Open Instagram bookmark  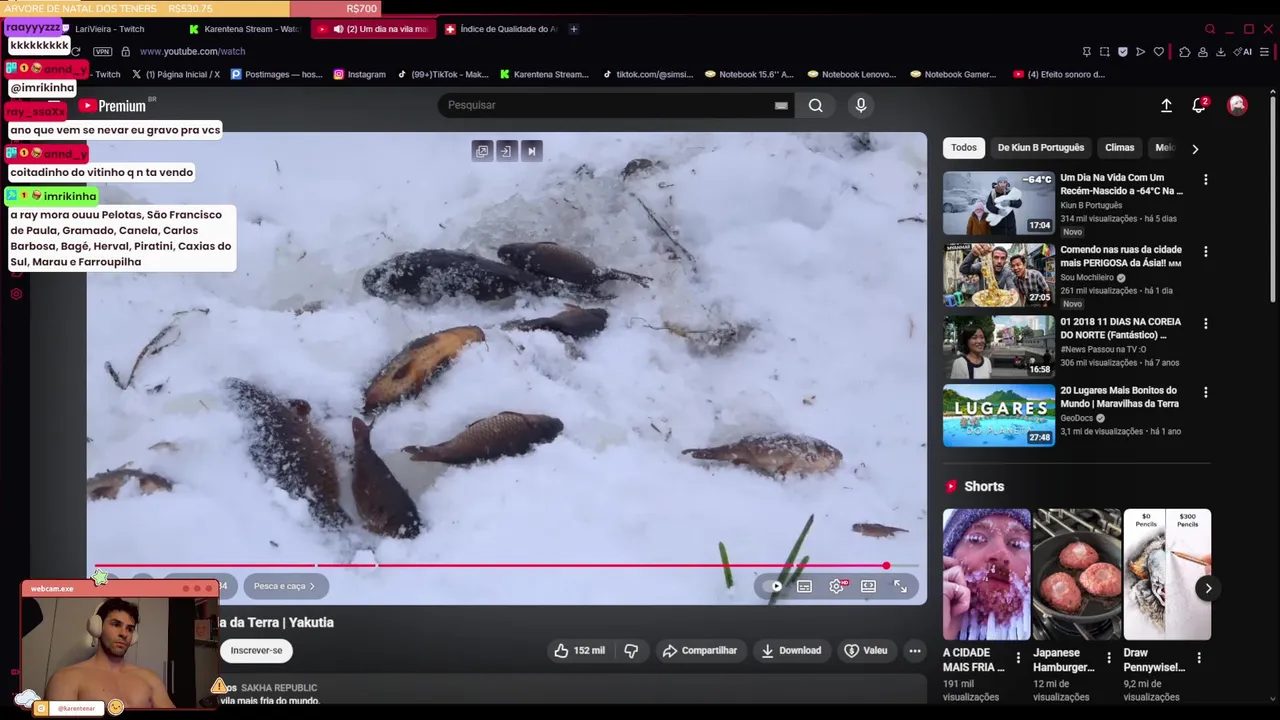(359, 74)
